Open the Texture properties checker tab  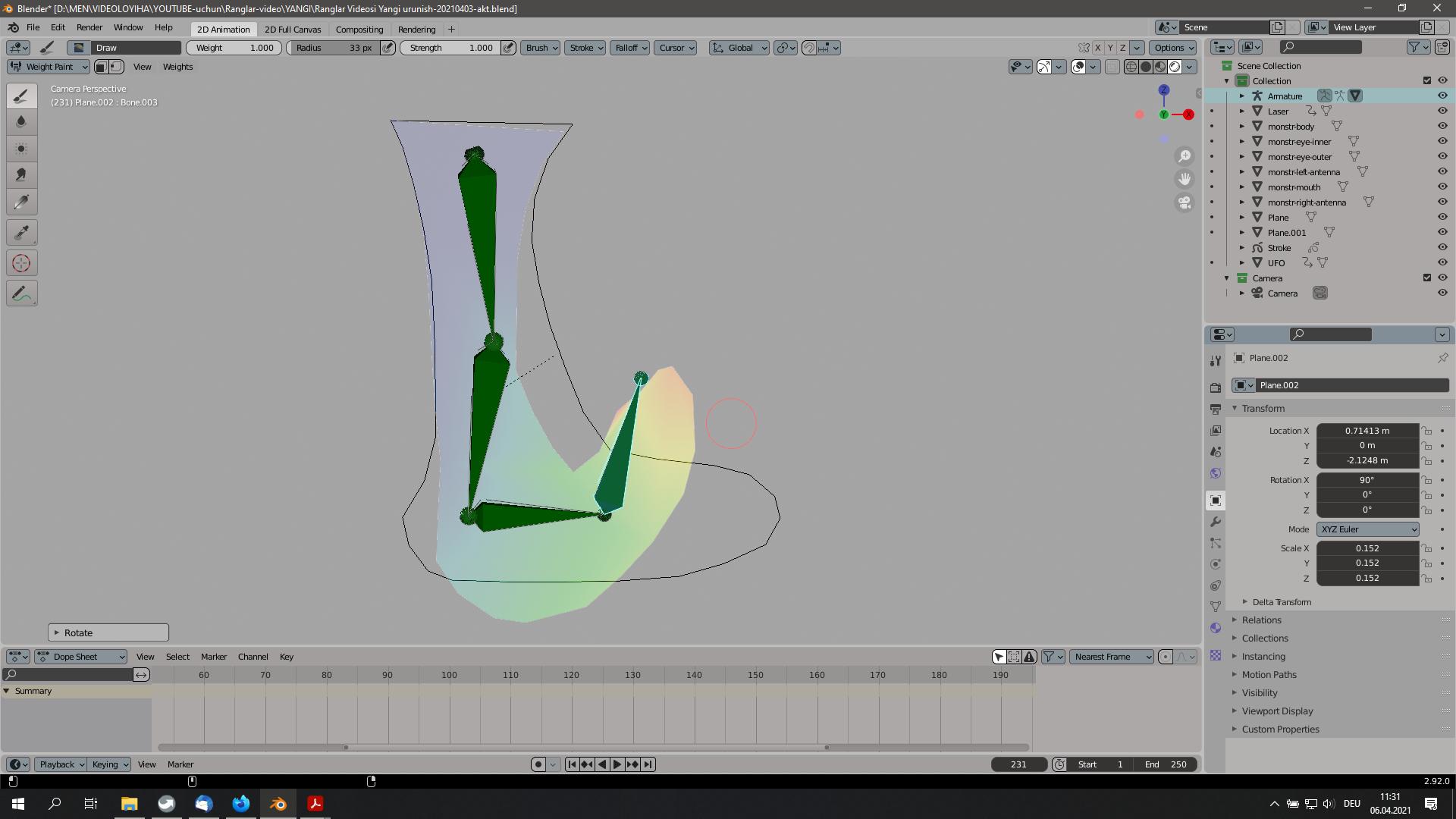point(1216,655)
